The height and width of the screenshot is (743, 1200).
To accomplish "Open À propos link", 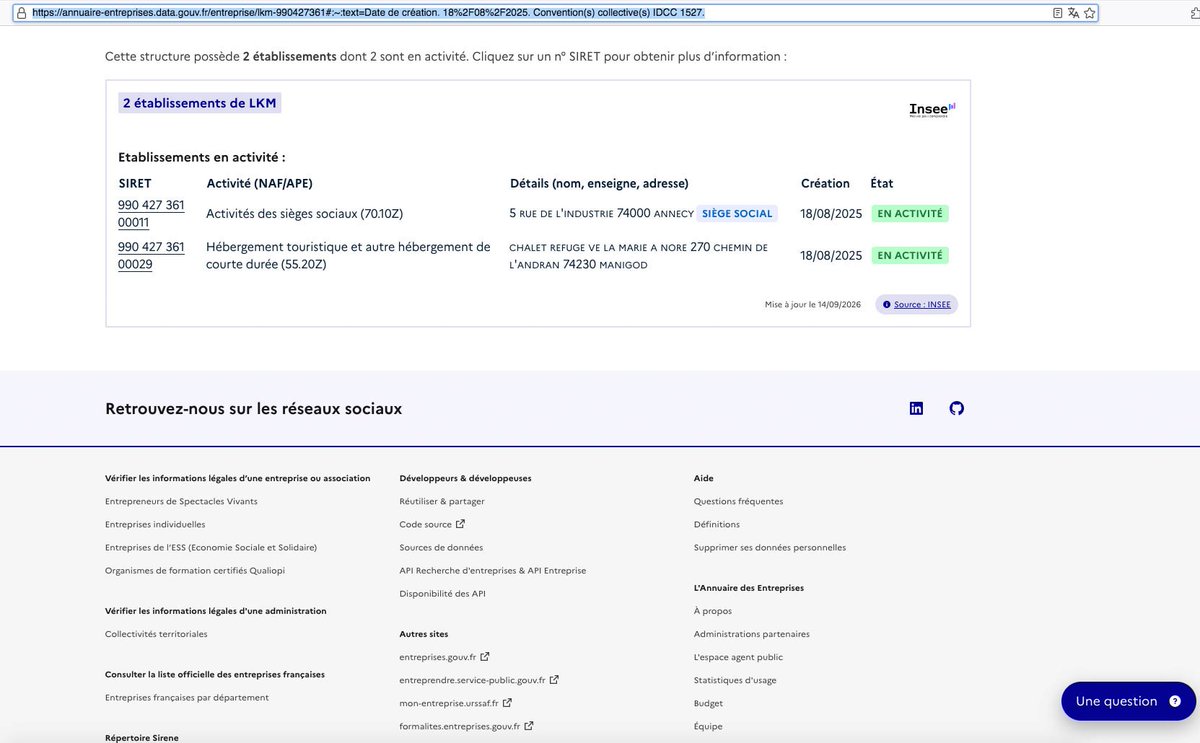I will click(x=713, y=610).
